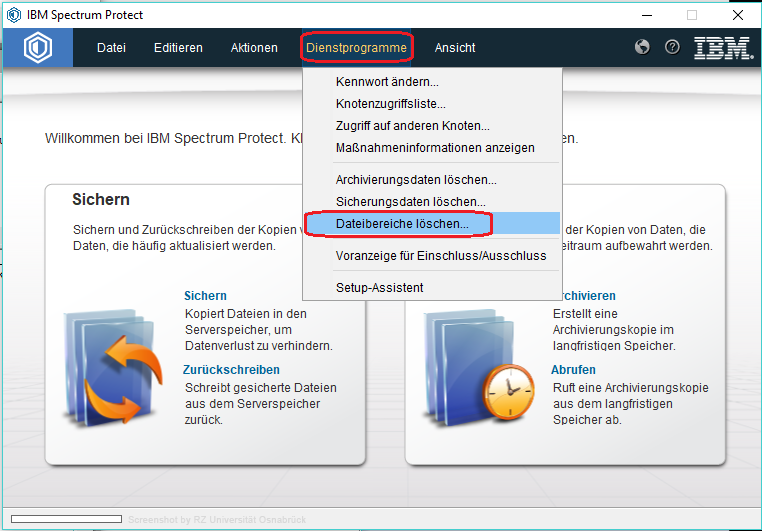Collapse the open Dienstprogramme menu
The height and width of the screenshot is (531, 762).
[356, 48]
